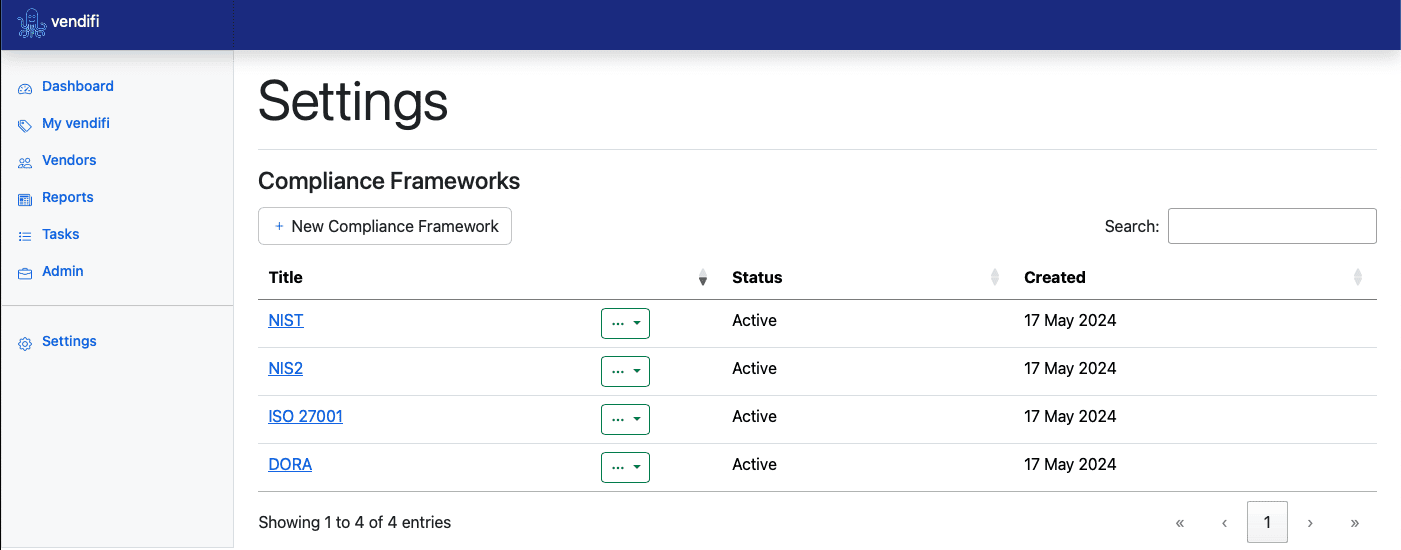
Task: Click the vendifi octopus logo icon
Action: pyautogui.click(x=32, y=23)
